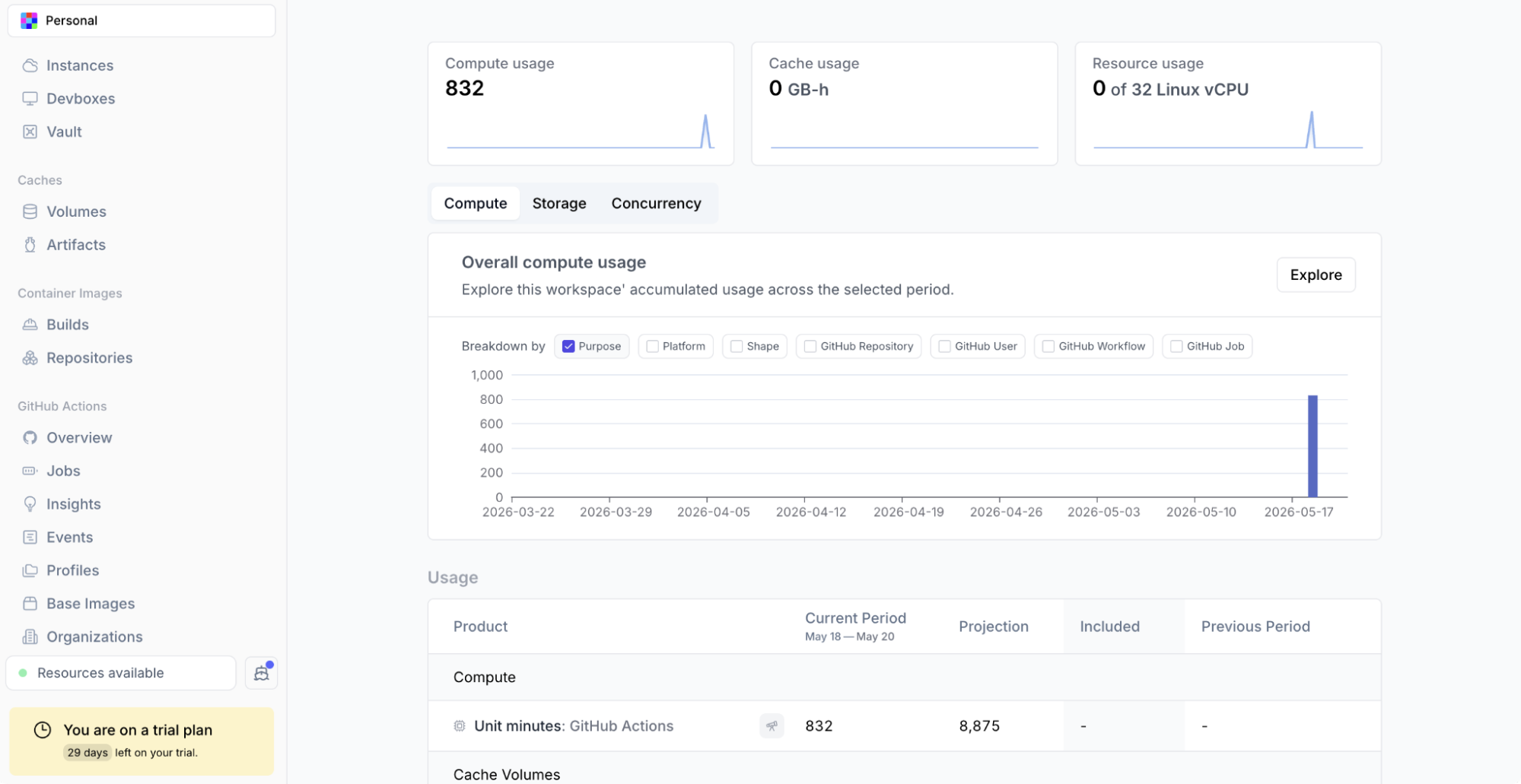Open the Instances cloud icon
1521x784 pixels.
30,65
